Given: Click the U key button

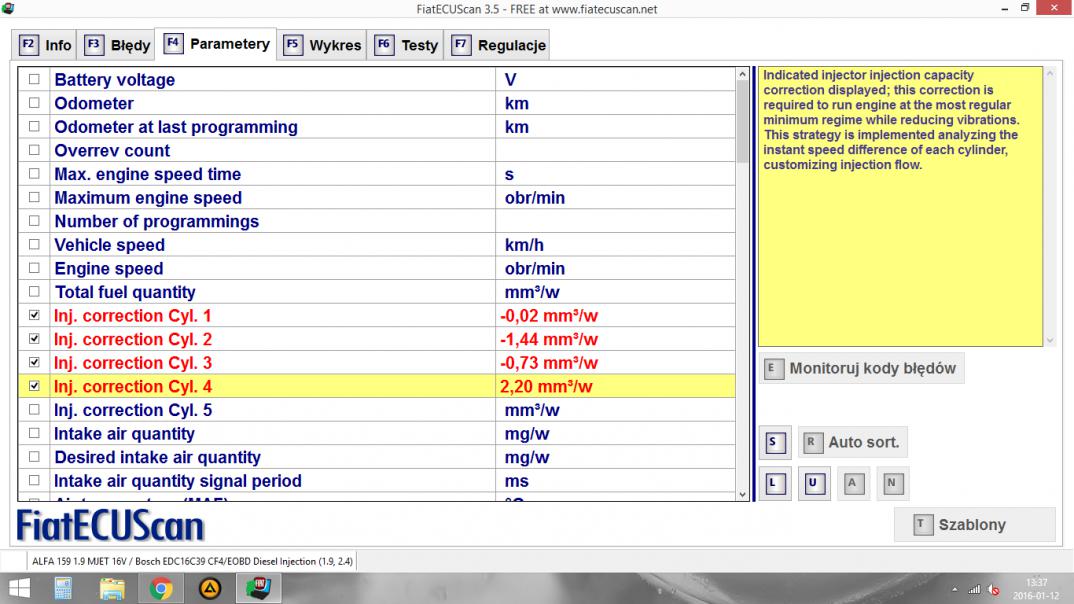Looking at the screenshot, I should click(814, 483).
